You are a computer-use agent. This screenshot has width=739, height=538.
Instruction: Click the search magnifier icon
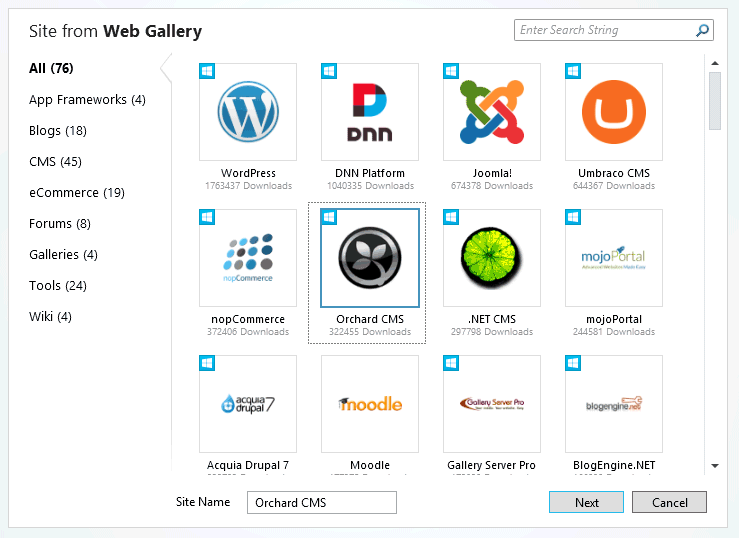pyautogui.click(x=702, y=30)
